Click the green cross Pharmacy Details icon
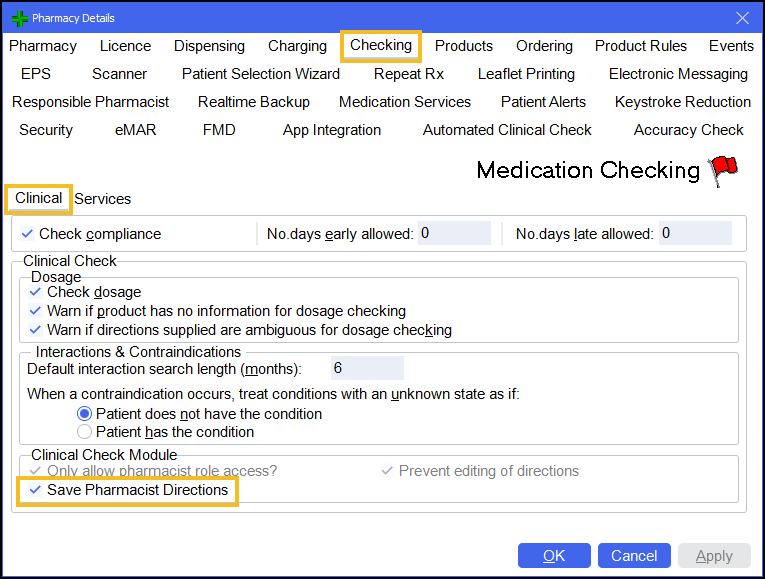The image size is (765, 579). (18, 18)
